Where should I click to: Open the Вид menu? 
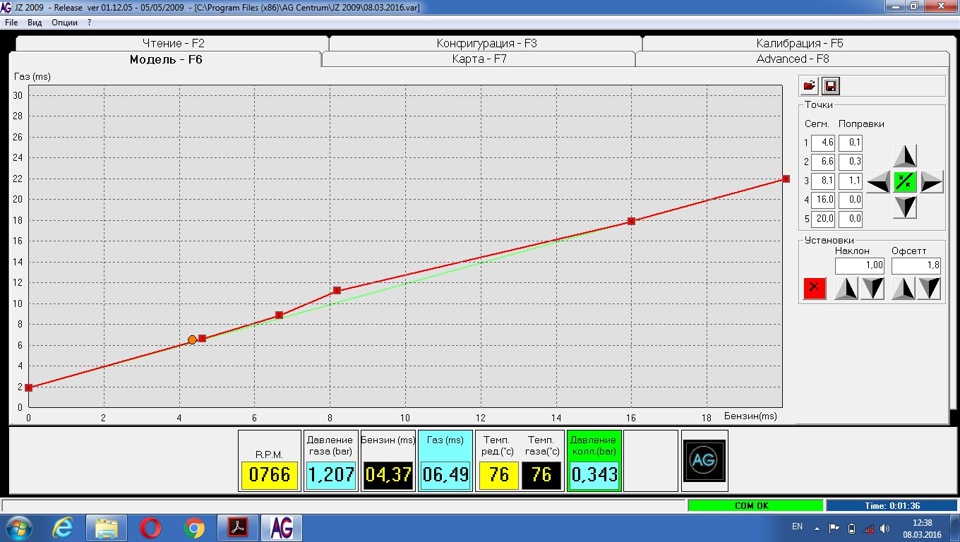[34, 22]
